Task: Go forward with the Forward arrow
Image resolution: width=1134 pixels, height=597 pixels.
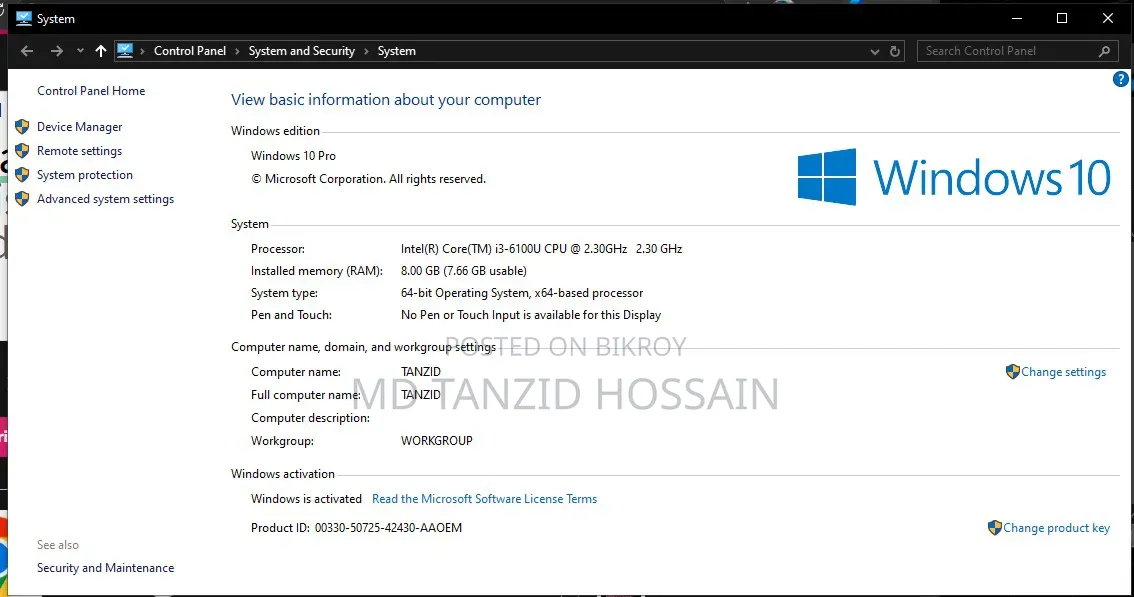Action: pos(56,51)
